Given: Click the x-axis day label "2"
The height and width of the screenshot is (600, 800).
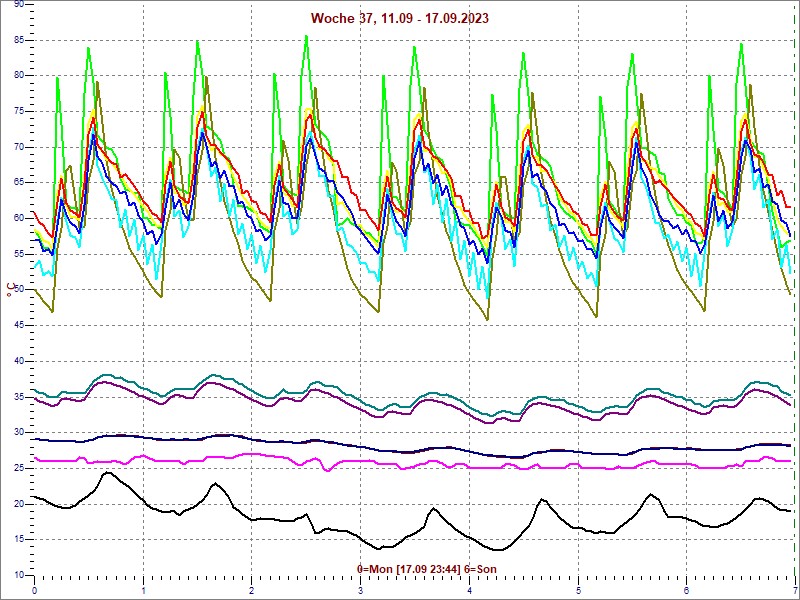Looking at the screenshot, I should pos(252,591).
